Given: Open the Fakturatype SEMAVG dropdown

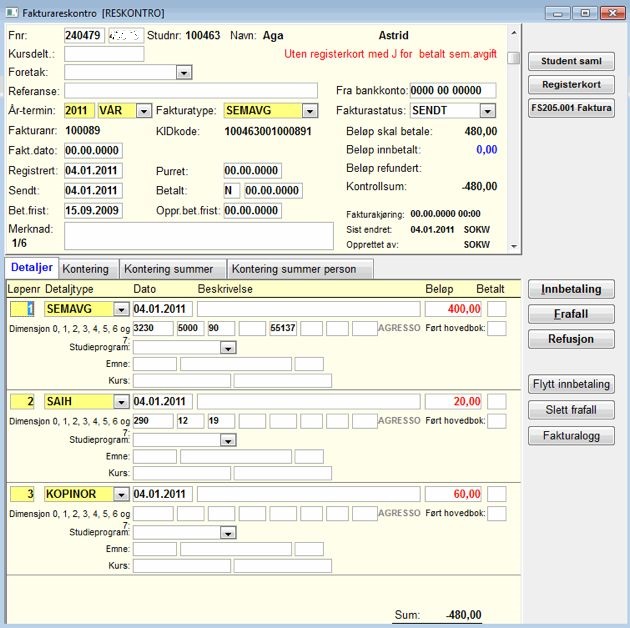Looking at the screenshot, I should point(310,110).
